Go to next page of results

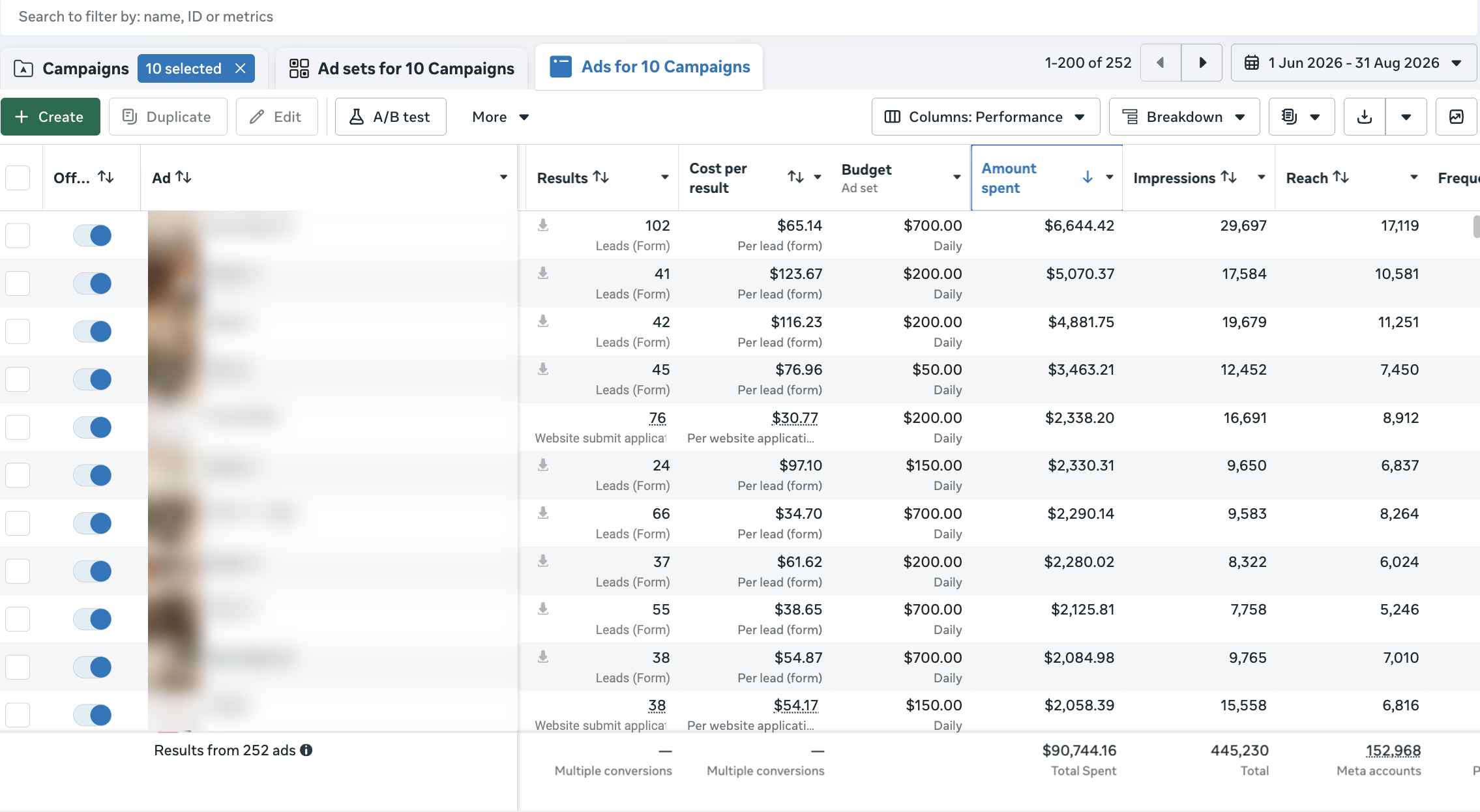tap(1202, 63)
